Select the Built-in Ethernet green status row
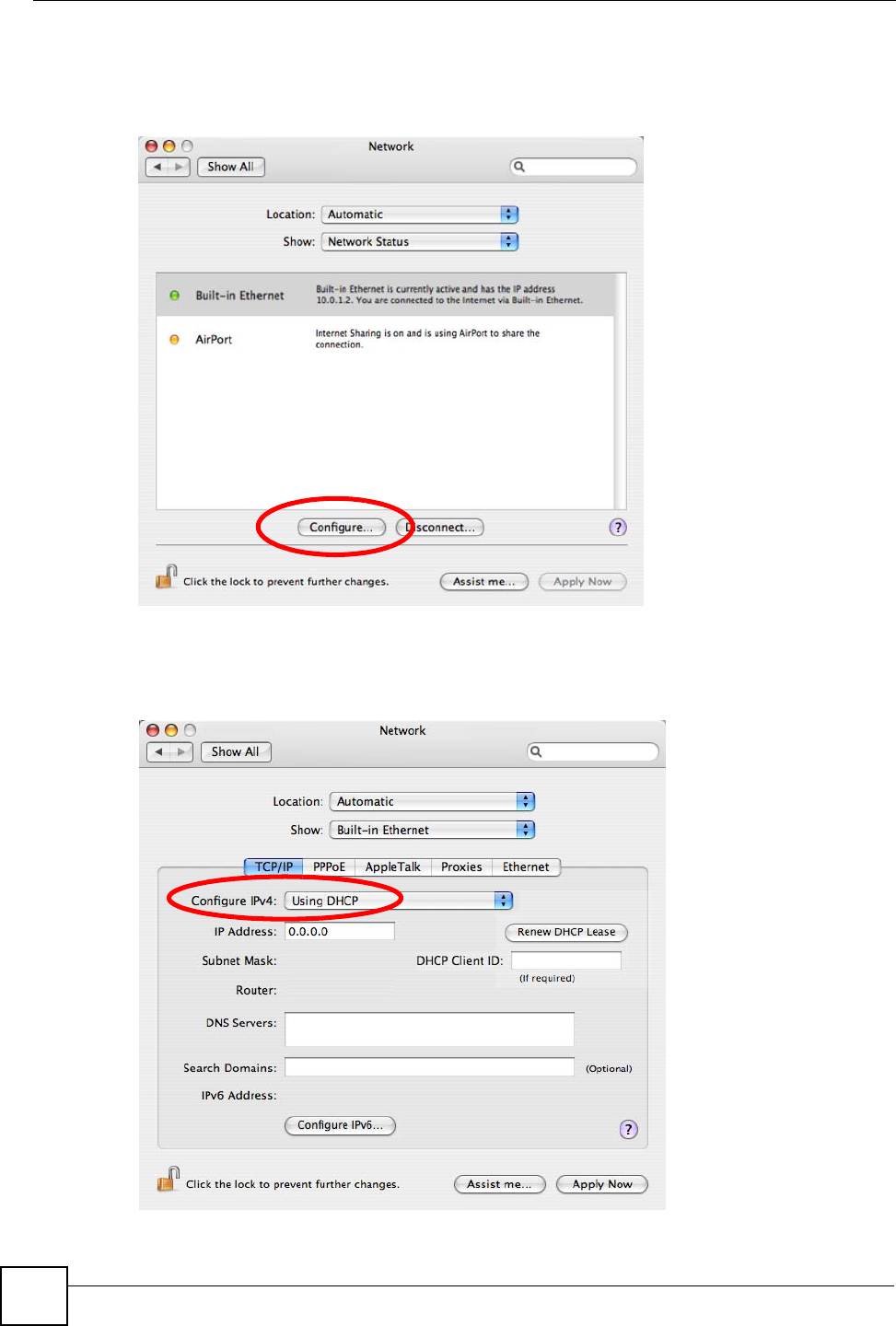This screenshot has height=1326, width=896. 385,295
